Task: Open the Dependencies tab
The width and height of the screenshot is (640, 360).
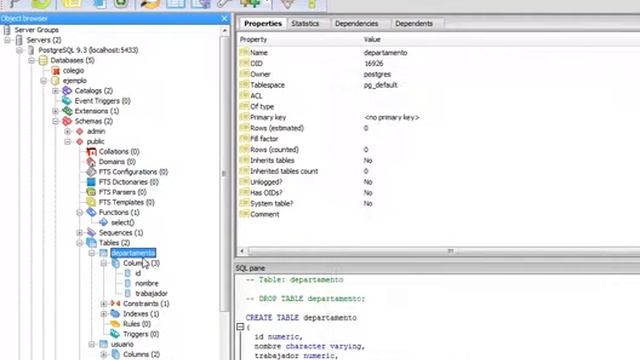Action: click(356, 24)
